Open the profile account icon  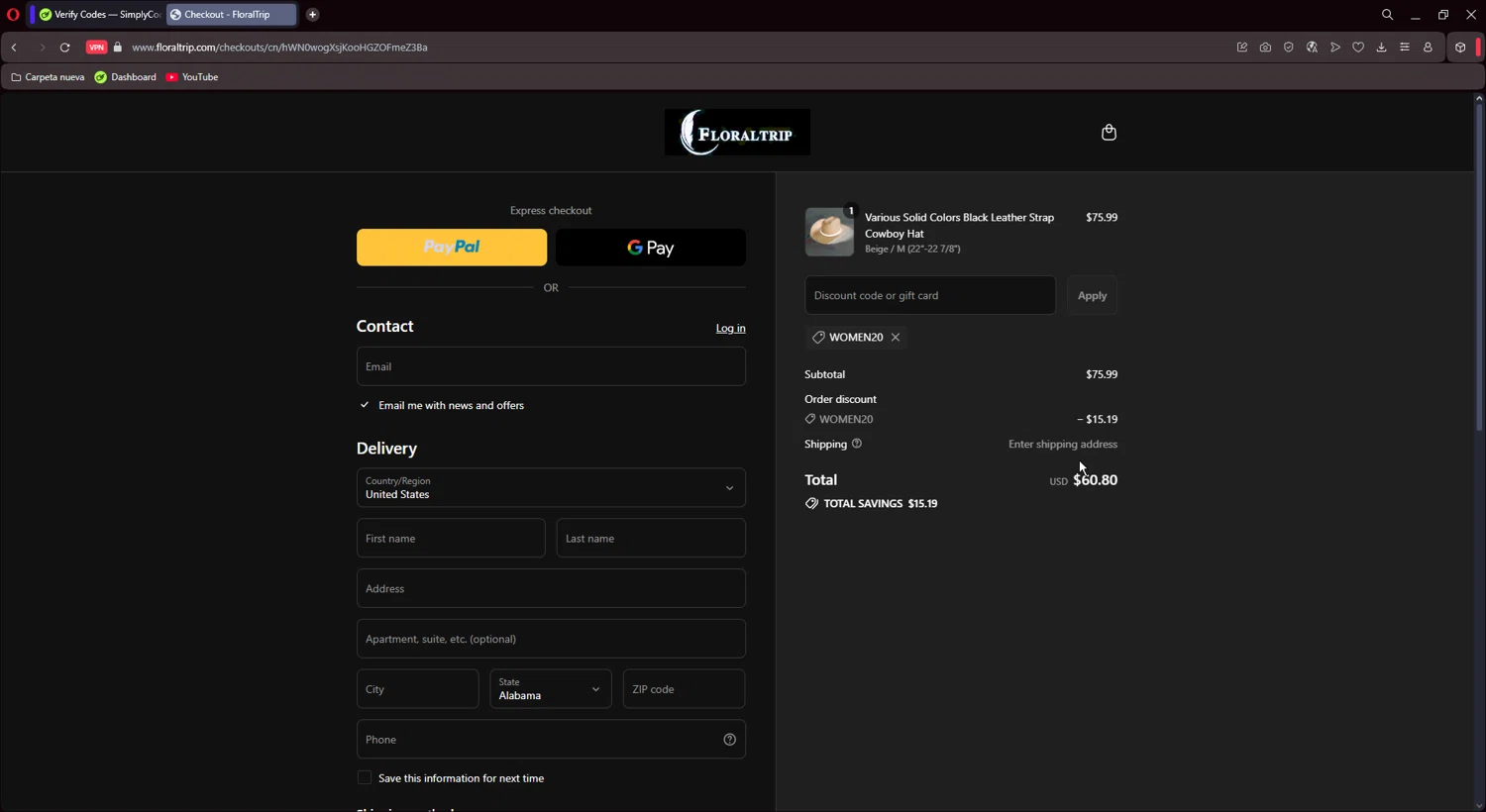[x=1428, y=48]
